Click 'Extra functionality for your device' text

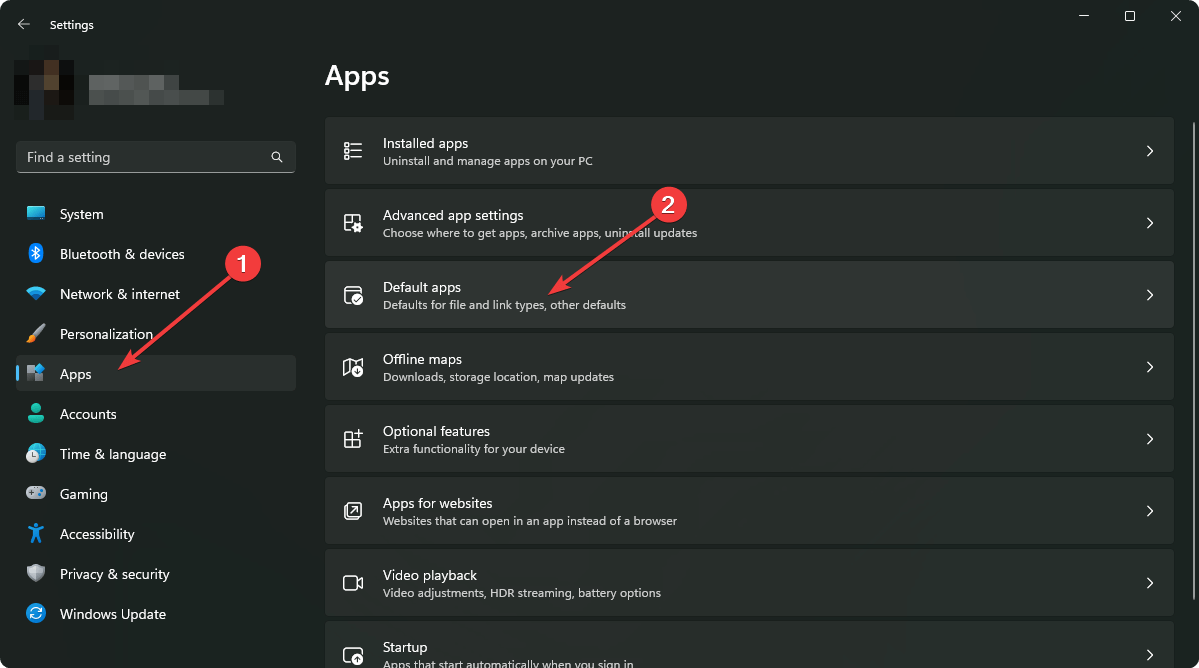tap(473, 449)
